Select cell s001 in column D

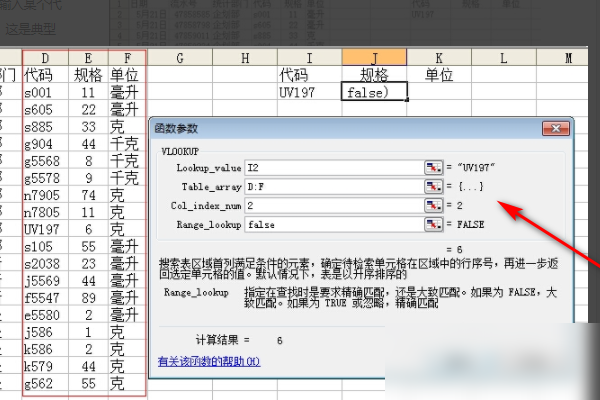[45, 92]
